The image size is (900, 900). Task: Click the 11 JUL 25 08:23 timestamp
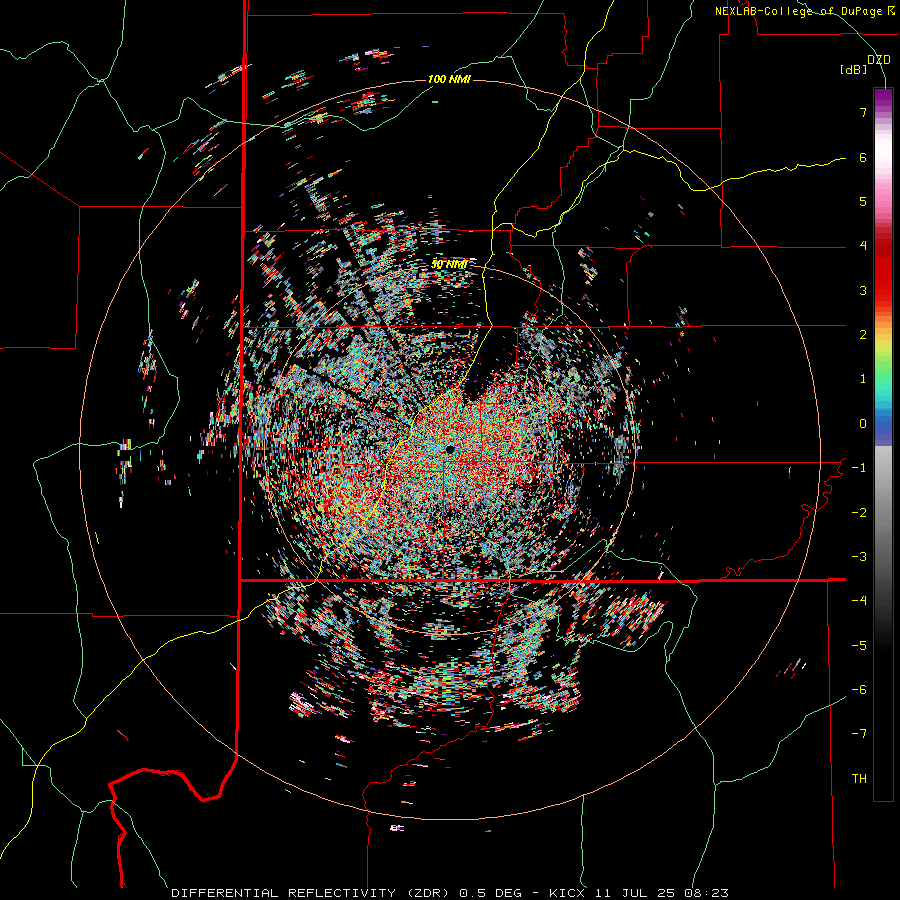[663, 893]
